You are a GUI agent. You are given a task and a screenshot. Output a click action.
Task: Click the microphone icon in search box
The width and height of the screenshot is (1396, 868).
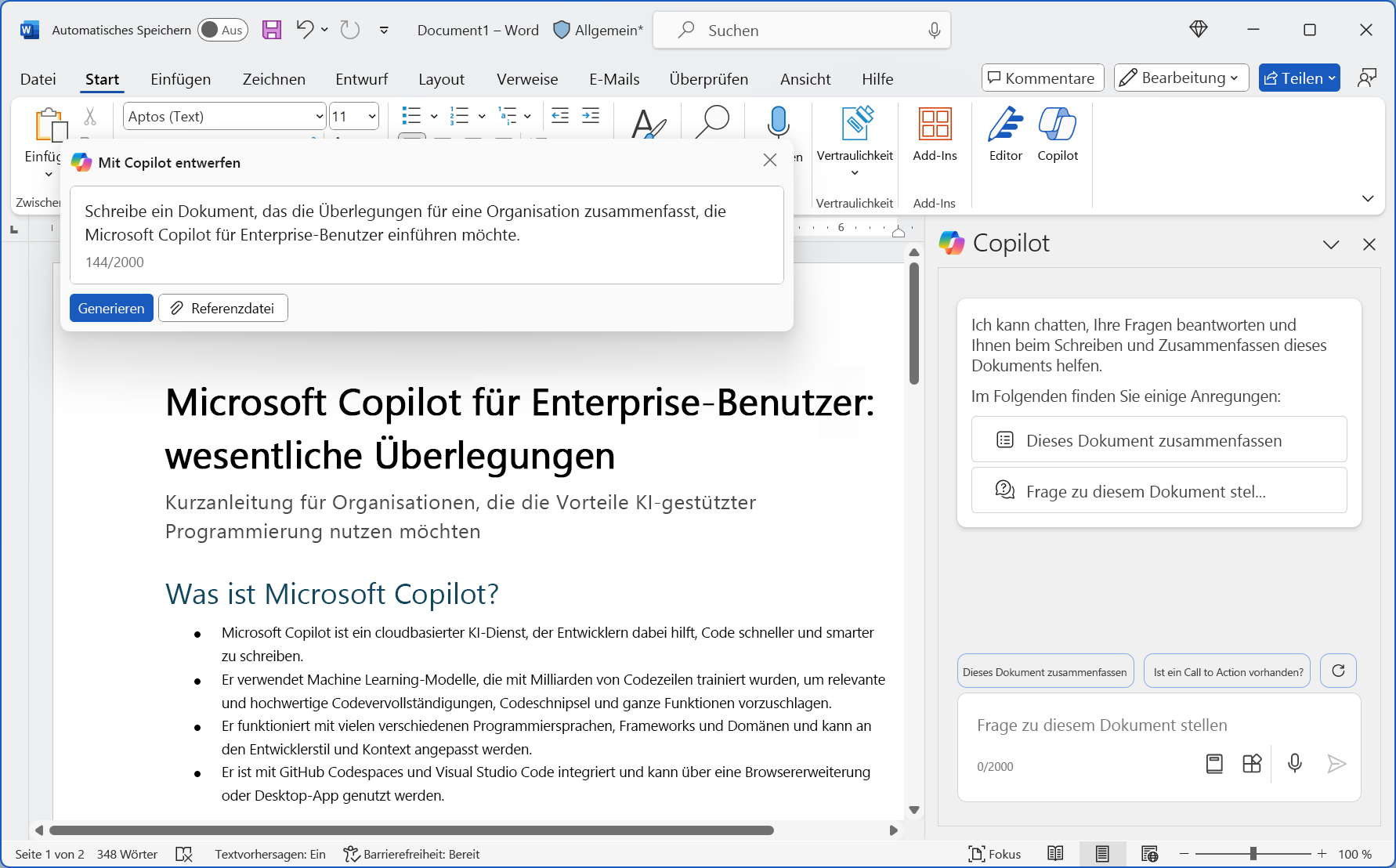(934, 30)
